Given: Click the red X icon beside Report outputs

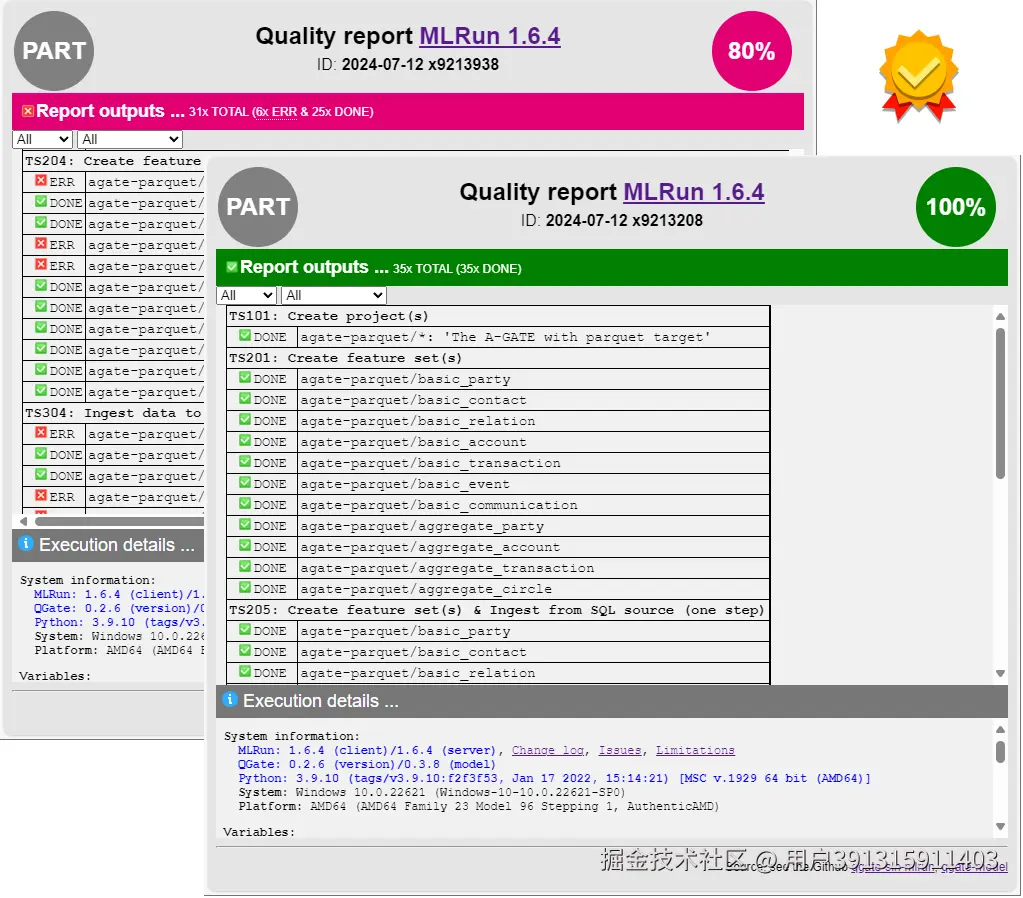Looking at the screenshot, I should [x=27, y=111].
